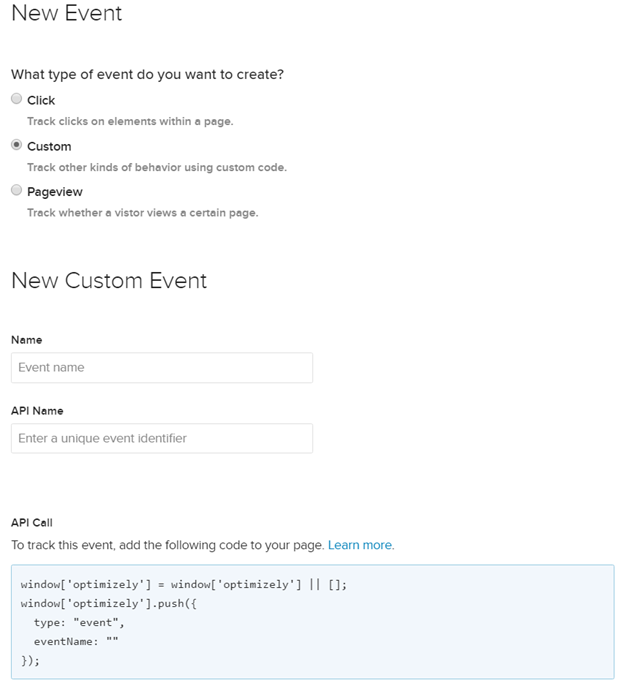Click the code line ending '|| [];'
The height and width of the screenshot is (683, 624).
[183, 584]
